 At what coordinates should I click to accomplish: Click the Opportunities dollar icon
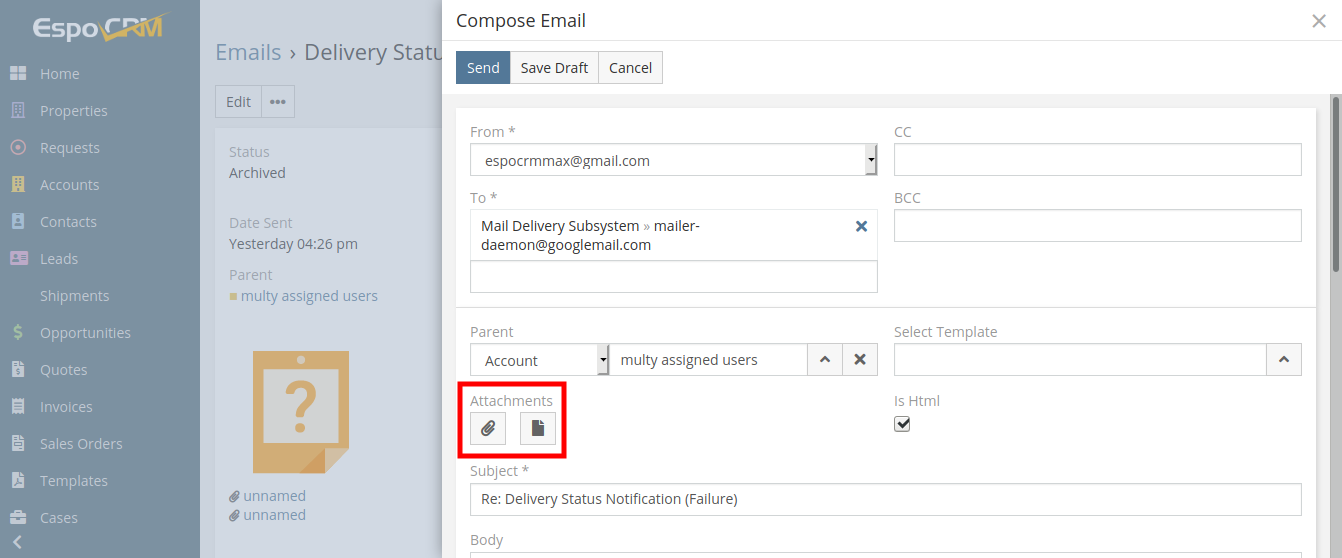pyautogui.click(x=18, y=333)
